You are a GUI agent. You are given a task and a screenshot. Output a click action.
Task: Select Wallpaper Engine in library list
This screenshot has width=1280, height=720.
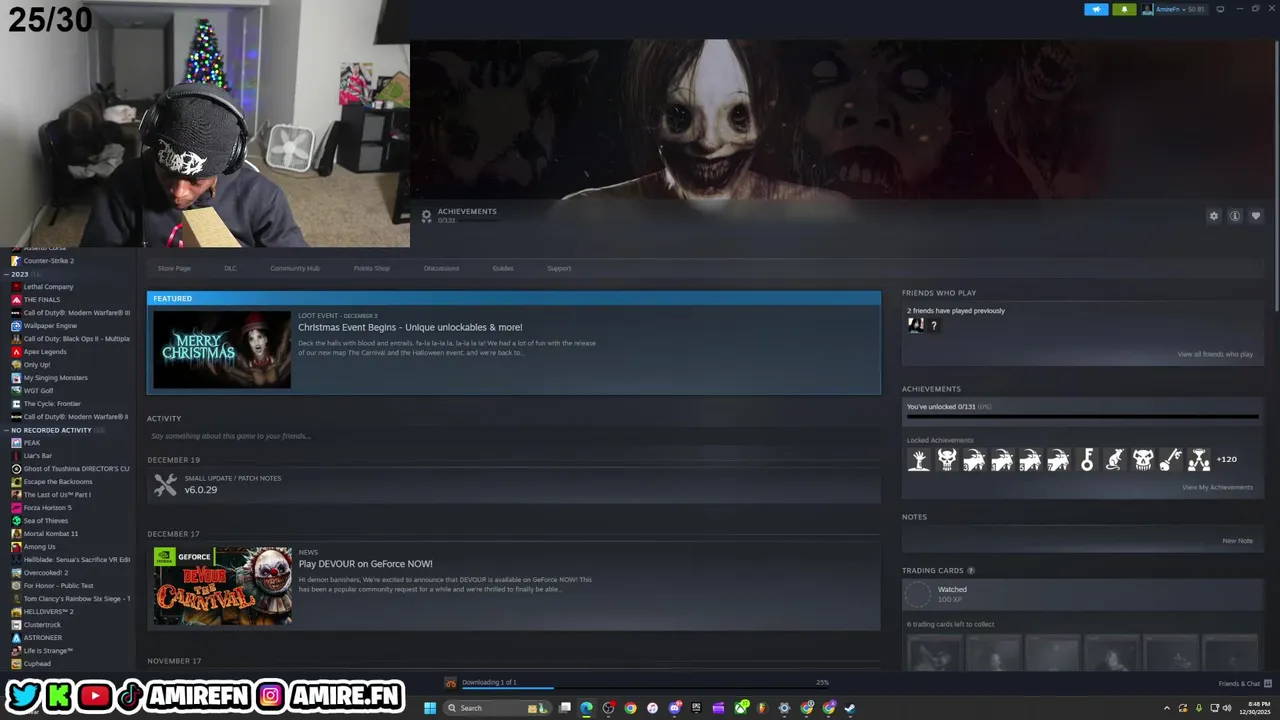click(50, 326)
